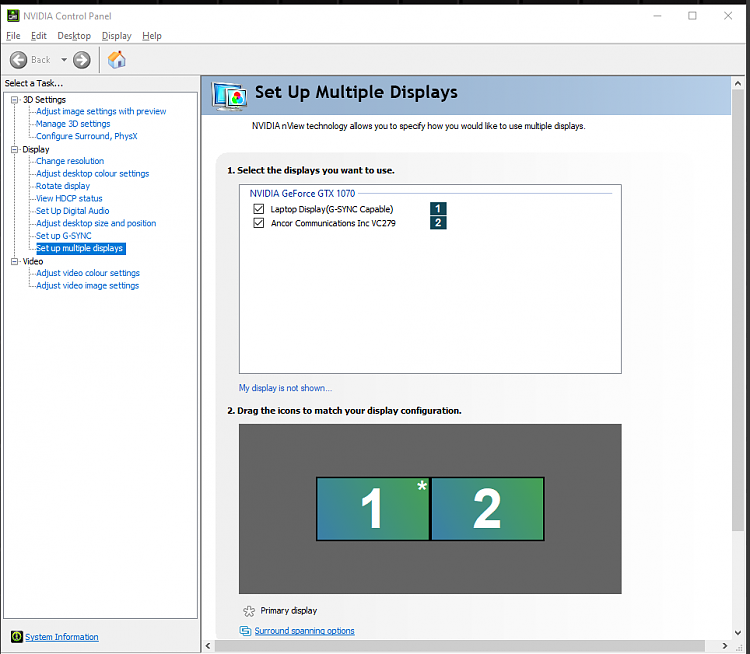Open Change resolution task

(x=70, y=161)
